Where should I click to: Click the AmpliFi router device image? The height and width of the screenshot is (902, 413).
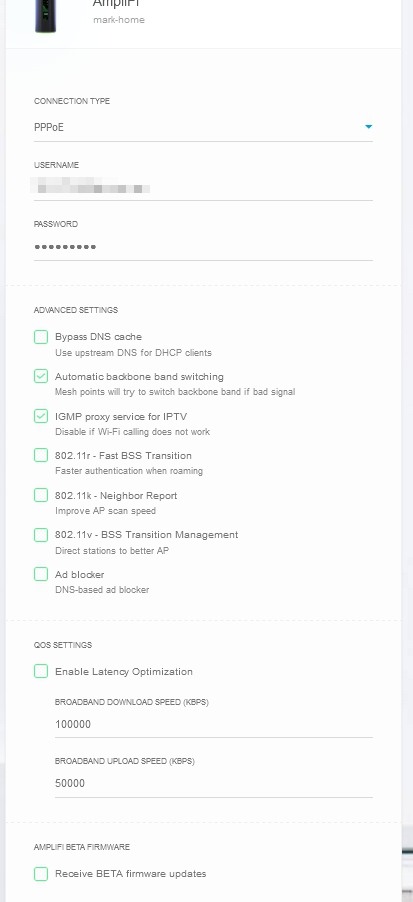[45, 16]
